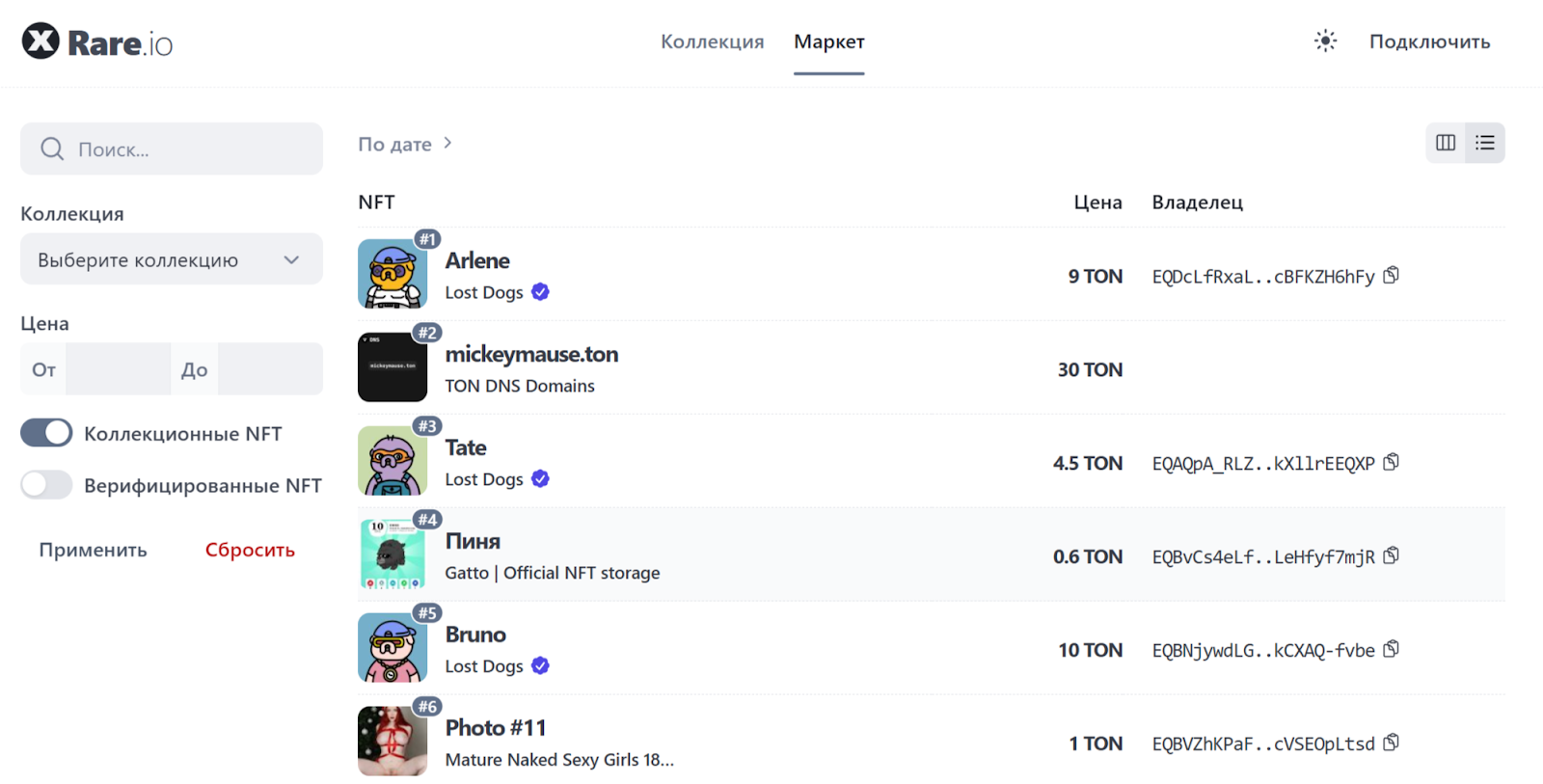
Task: Copy Arlene owner address icon
Action: click(x=1391, y=276)
